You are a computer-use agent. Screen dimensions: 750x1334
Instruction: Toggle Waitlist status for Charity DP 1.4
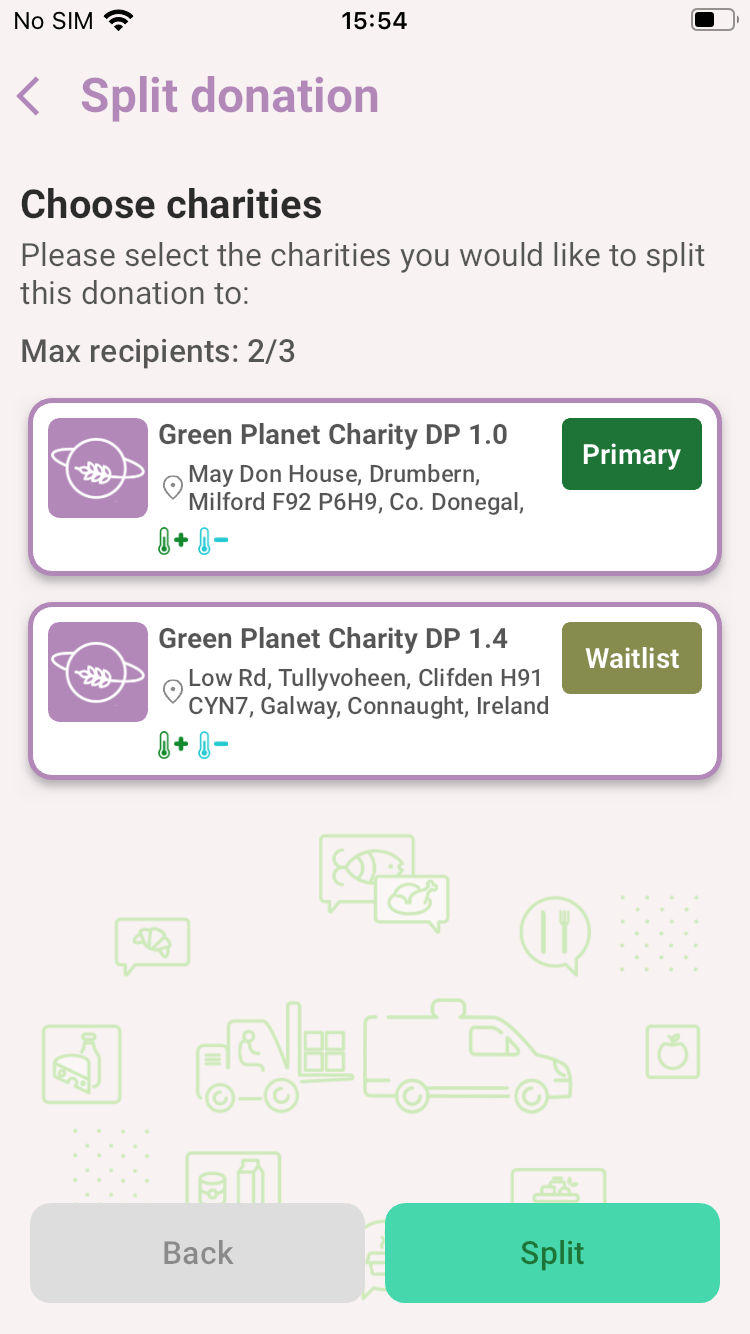click(631, 658)
